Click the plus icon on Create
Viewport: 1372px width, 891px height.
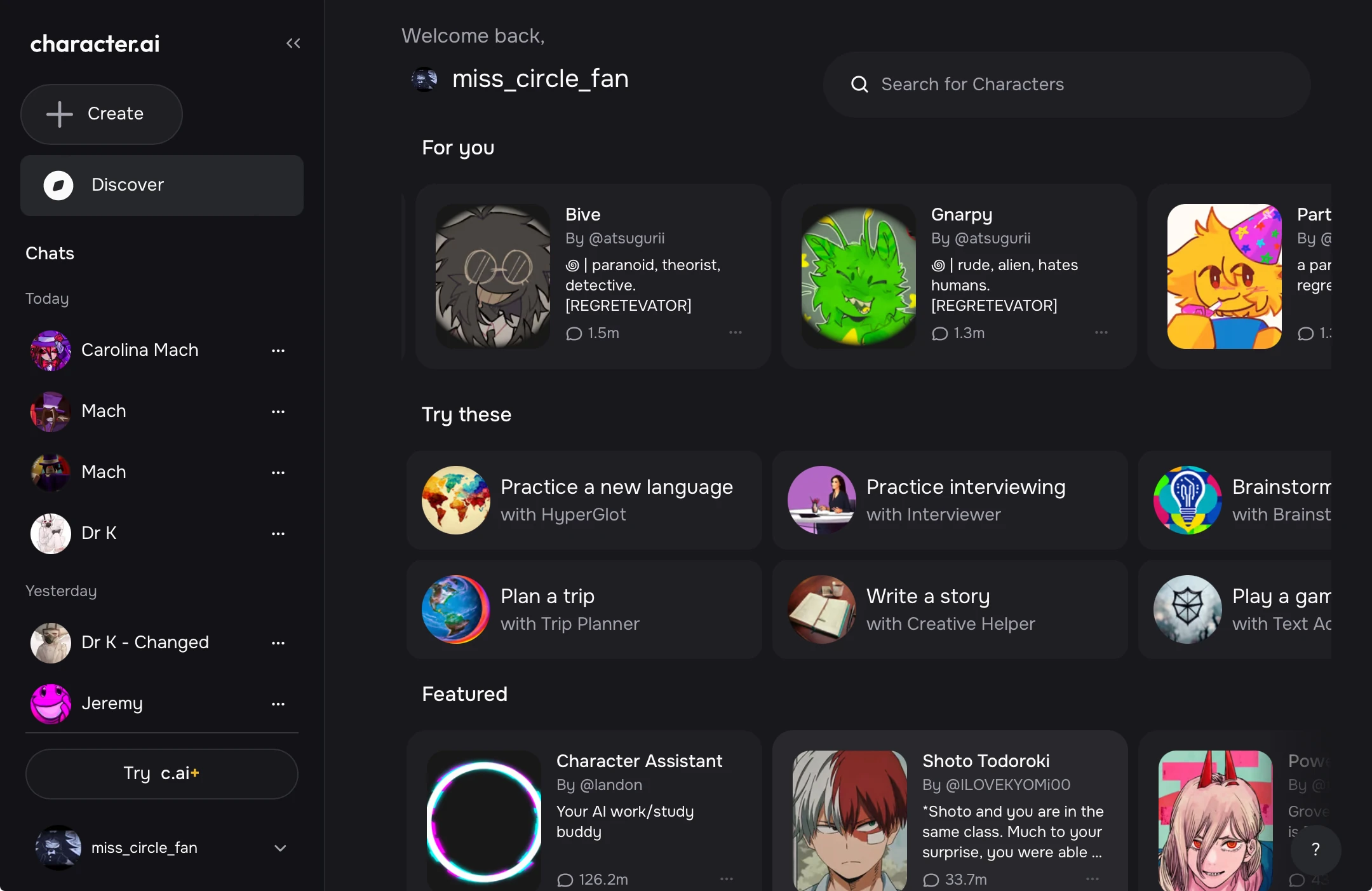coord(60,114)
